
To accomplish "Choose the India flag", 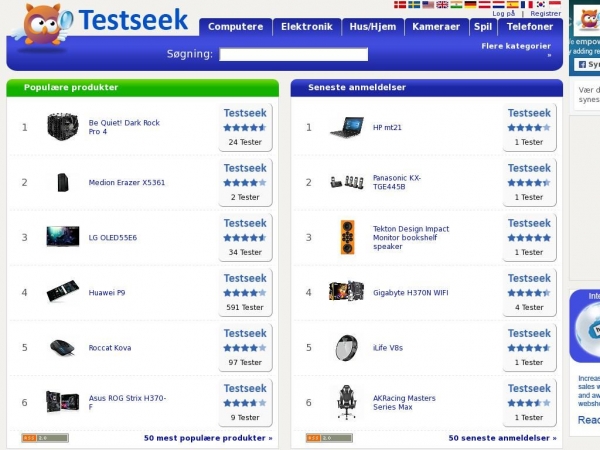I will coord(456,5).
